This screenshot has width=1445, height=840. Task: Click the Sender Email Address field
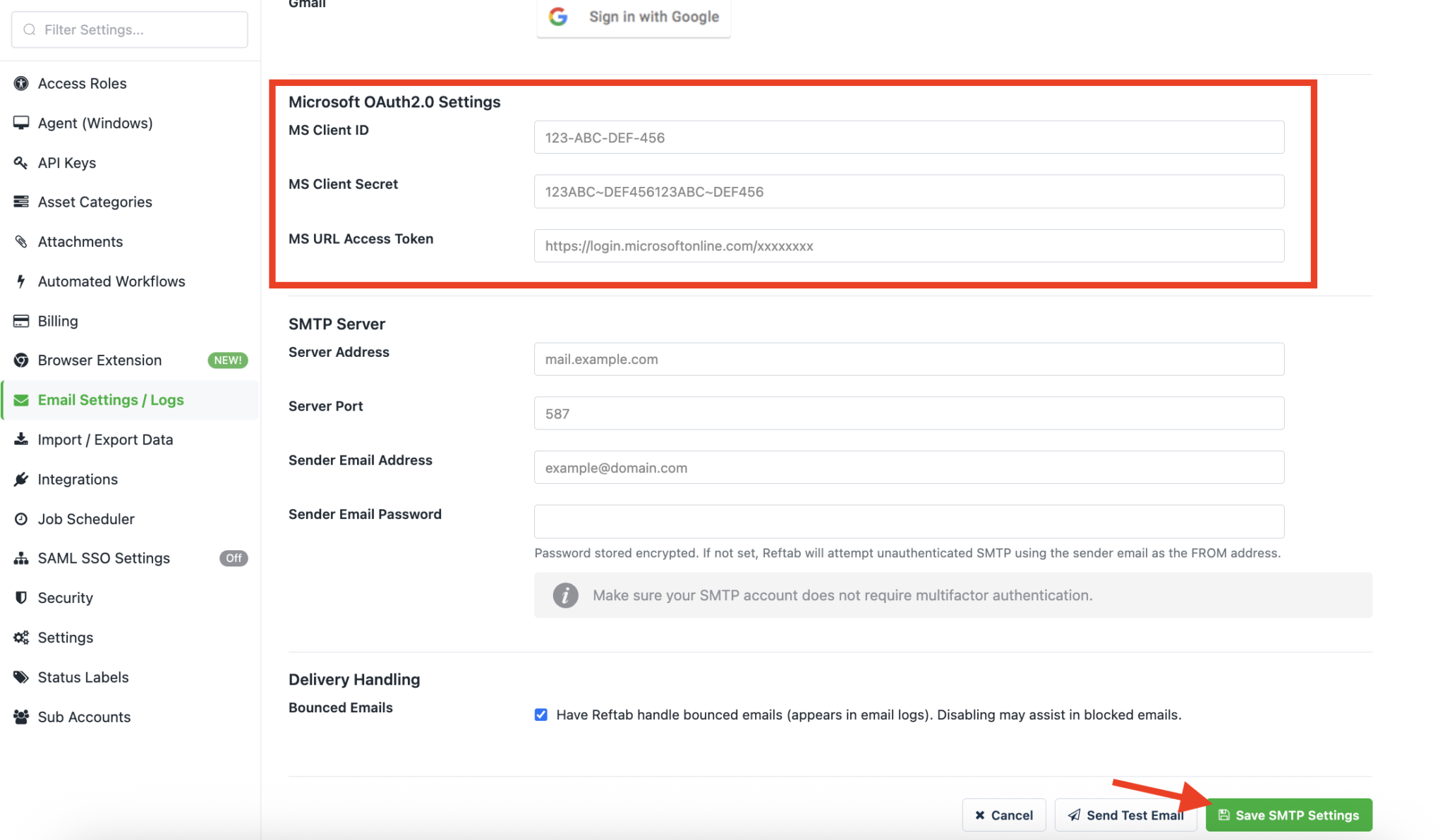point(909,468)
